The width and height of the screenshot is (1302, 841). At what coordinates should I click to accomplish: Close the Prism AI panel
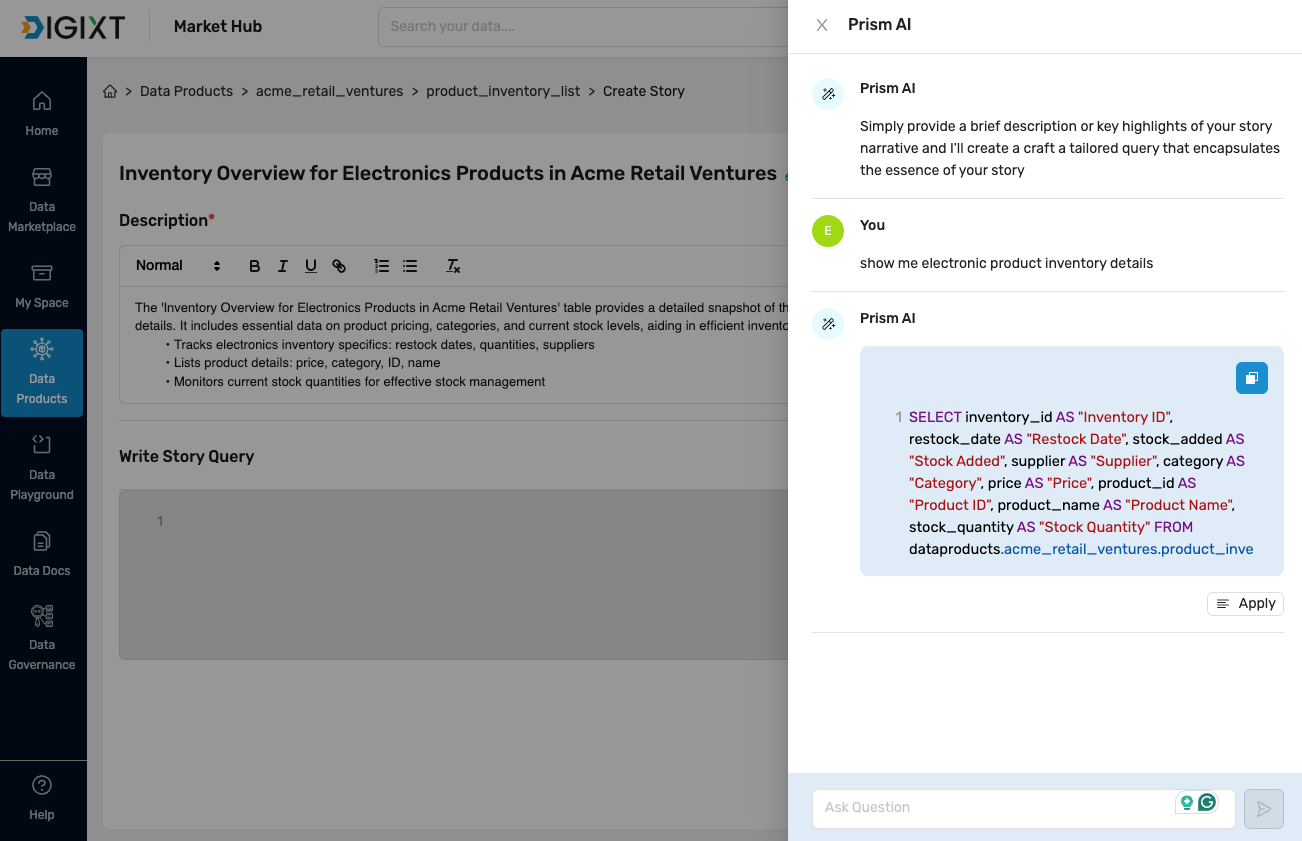click(x=822, y=25)
